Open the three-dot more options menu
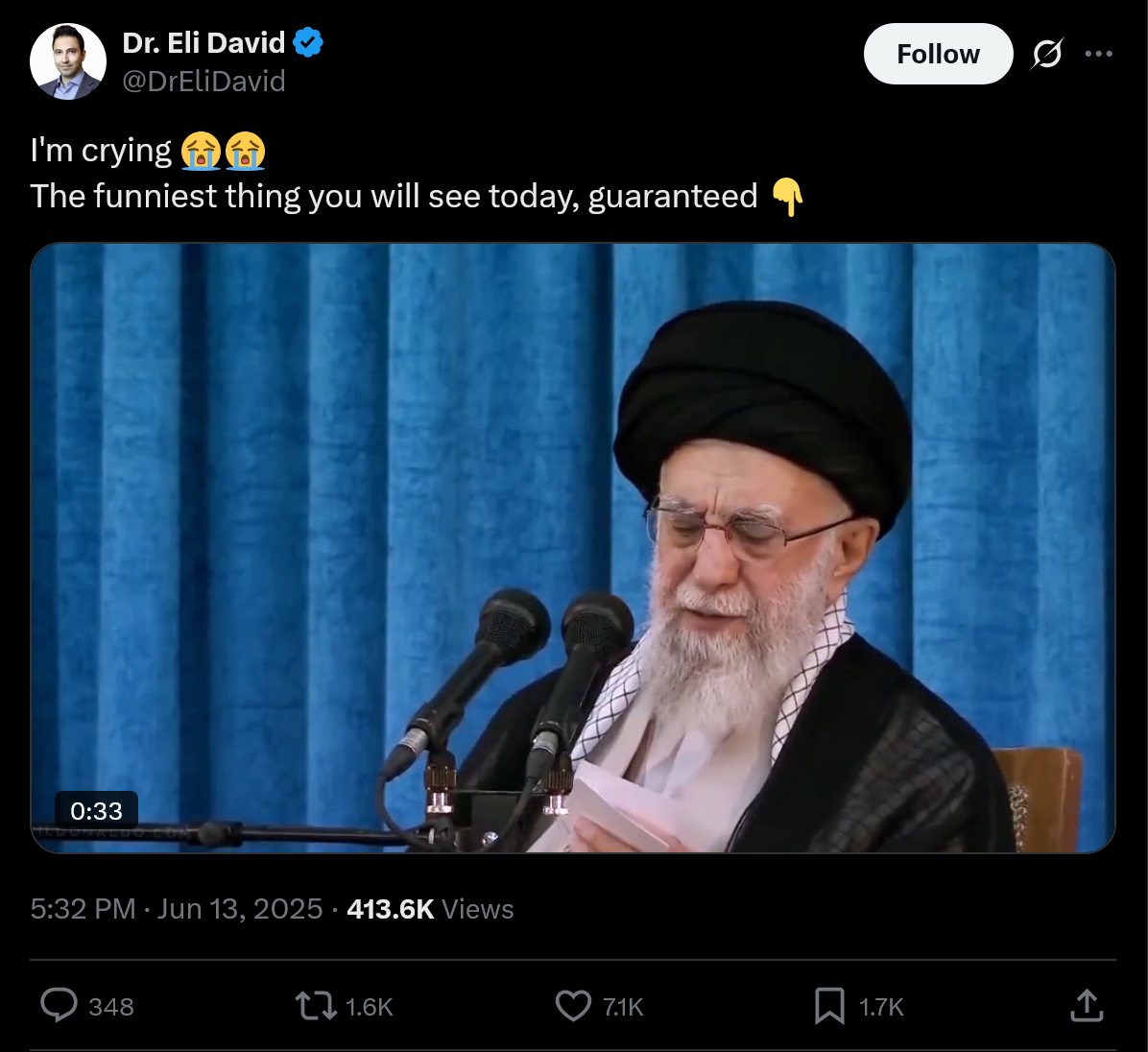Image resolution: width=1148 pixels, height=1052 pixels. pos(1098,54)
